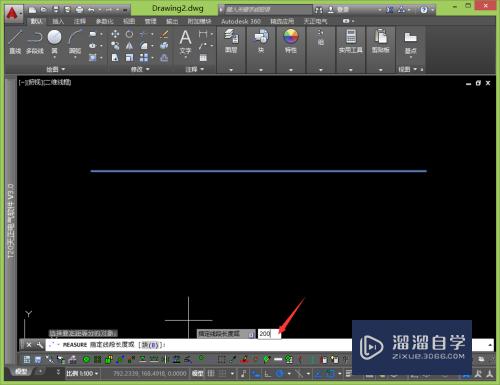Expand the 修改 (Modify) panel
Image resolution: width=500 pixels, height=385 pixels.
(x=140, y=69)
